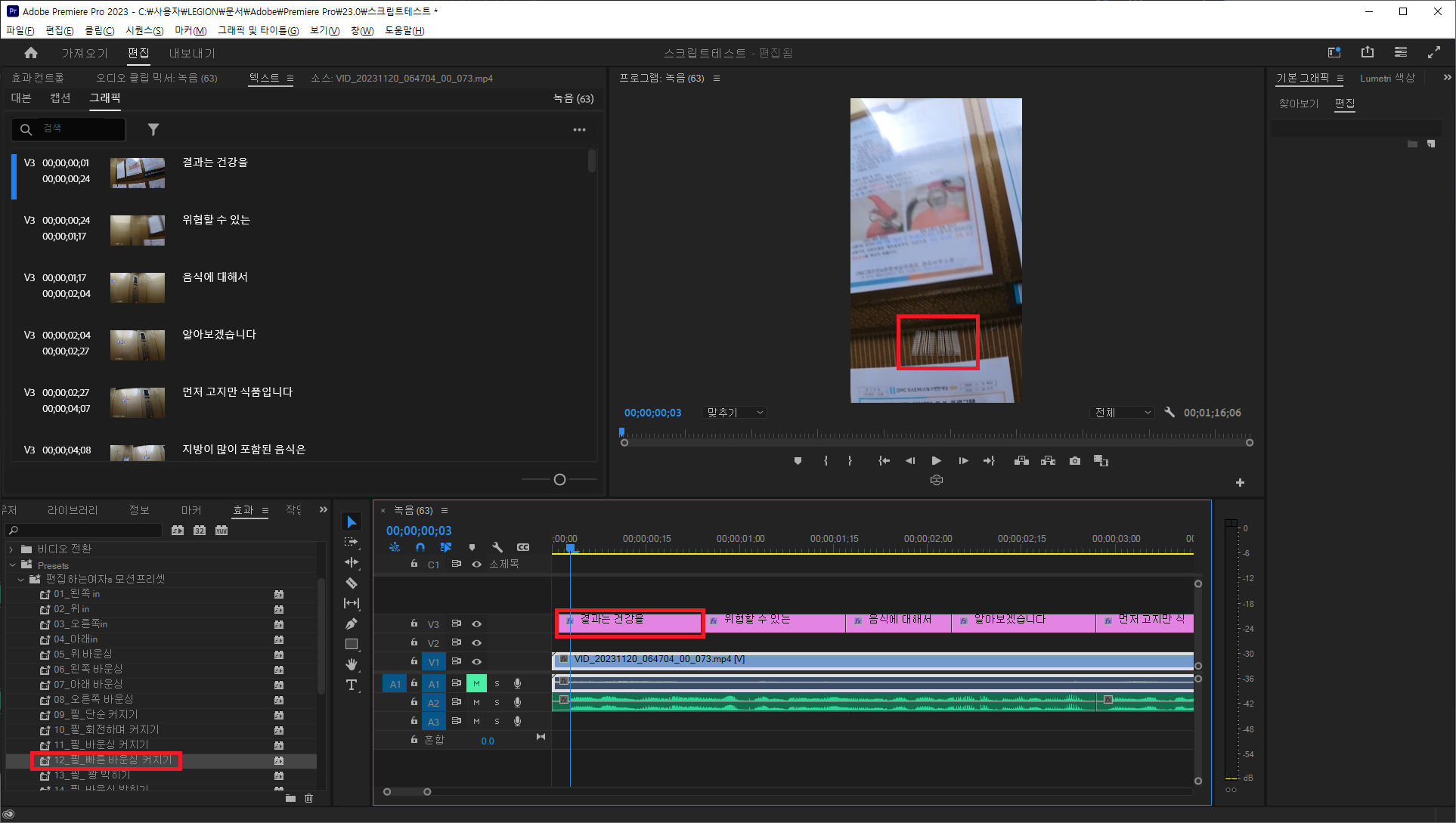Hide the V3 track with its eye icon
The width and height of the screenshot is (1456, 823).
[477, 624]
